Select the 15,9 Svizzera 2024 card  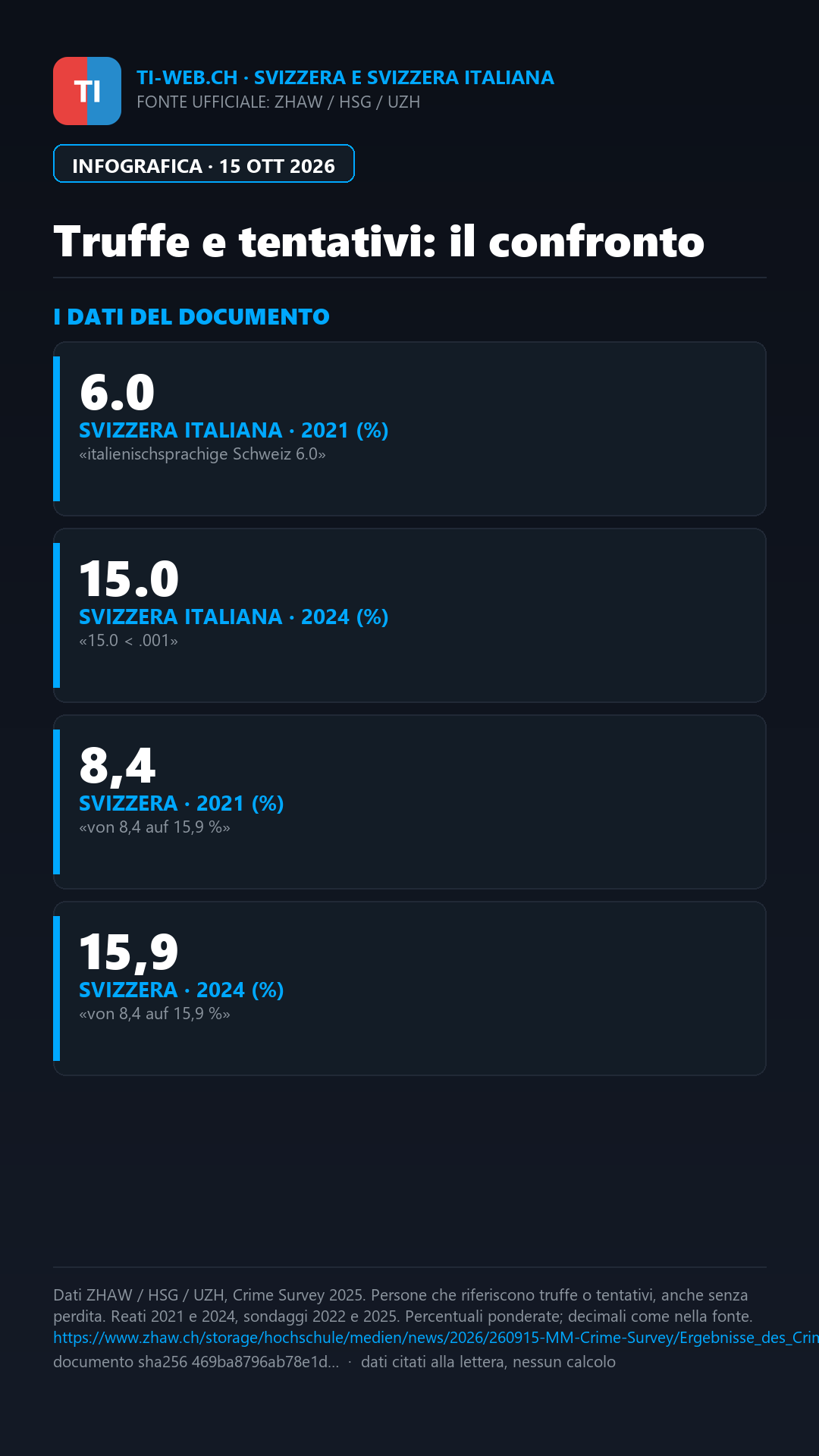(409, 988)
